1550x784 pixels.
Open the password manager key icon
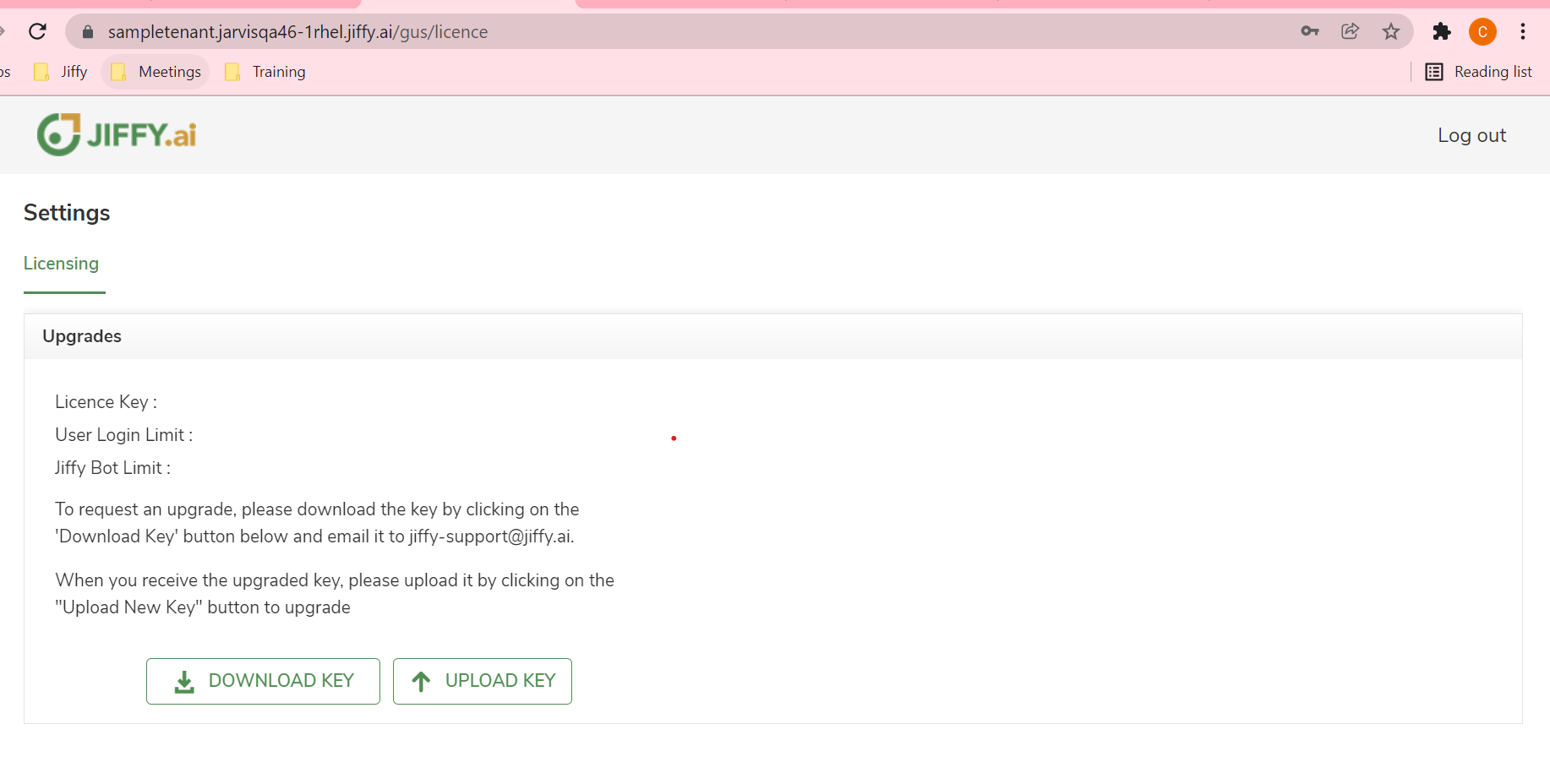click(1309, 32)
